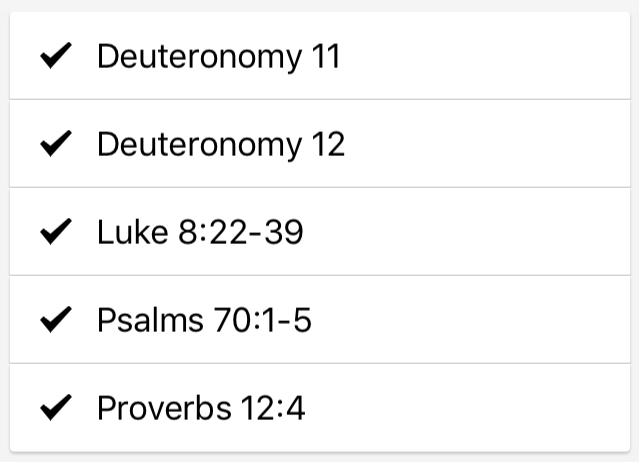639x462 pixels.
Task: Pick the Proverbs 12:4 list row
Action: [x=450, y=408]
